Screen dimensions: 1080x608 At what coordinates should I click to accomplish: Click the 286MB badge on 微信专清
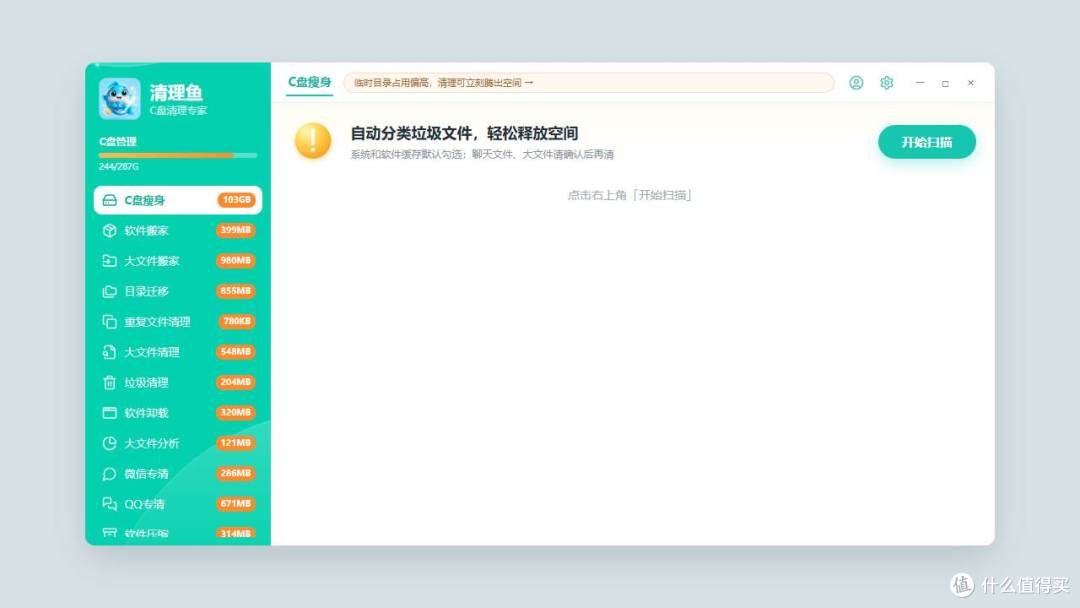236,473
